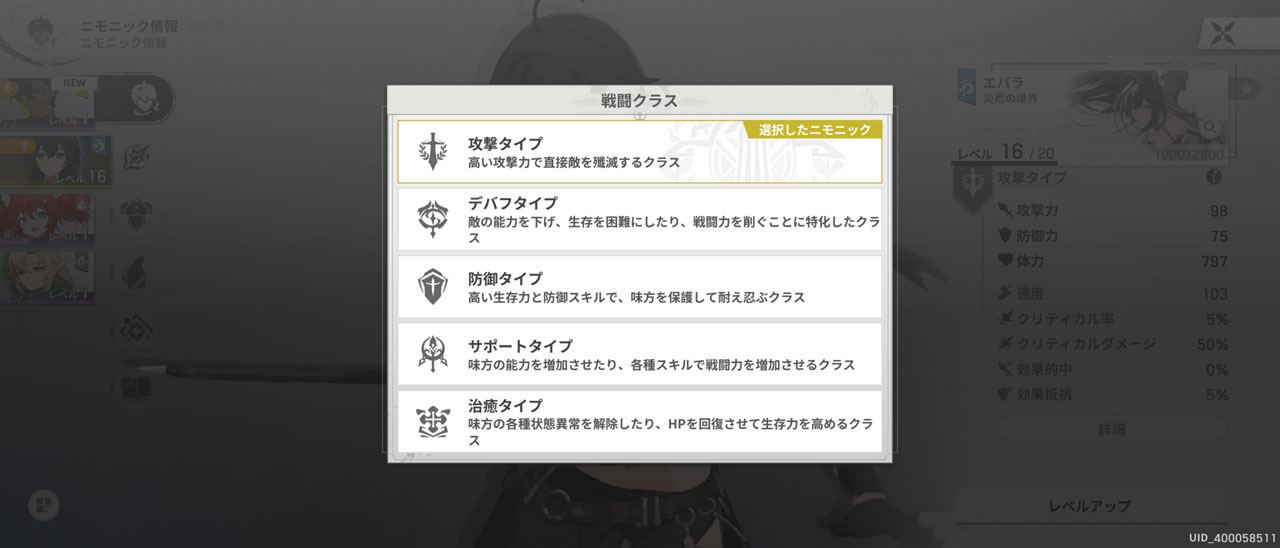Click the レベルアップ button
This screenshot has height=548, width=1280.
click(x=1090, y=506)
